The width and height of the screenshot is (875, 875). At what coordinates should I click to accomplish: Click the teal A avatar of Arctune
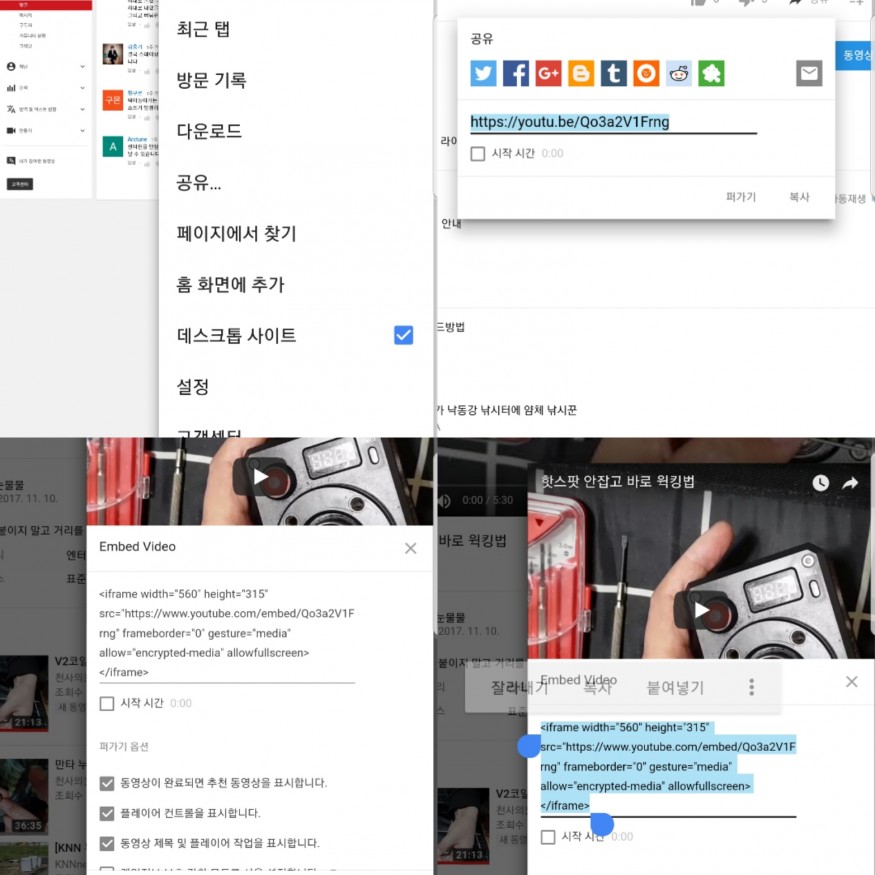[113, 147]
